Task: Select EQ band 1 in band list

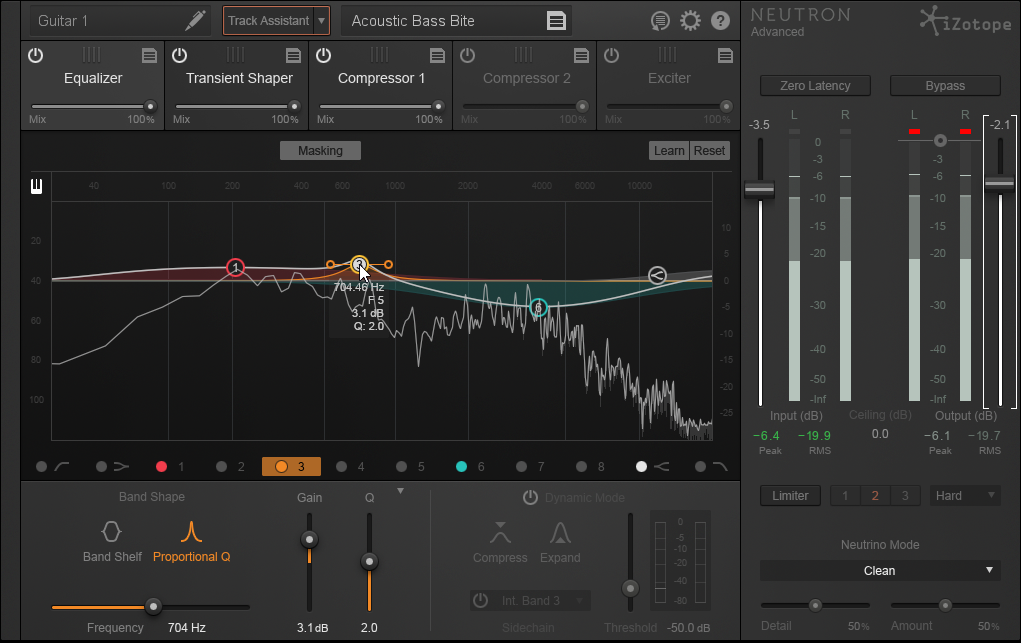Action: pyautogui.click(x=170, y=466)
